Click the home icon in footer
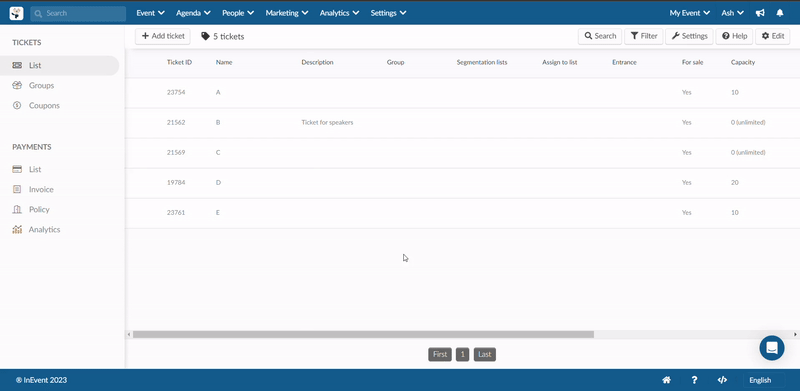This screenshot has height=391, width=800. pos(666,380)
